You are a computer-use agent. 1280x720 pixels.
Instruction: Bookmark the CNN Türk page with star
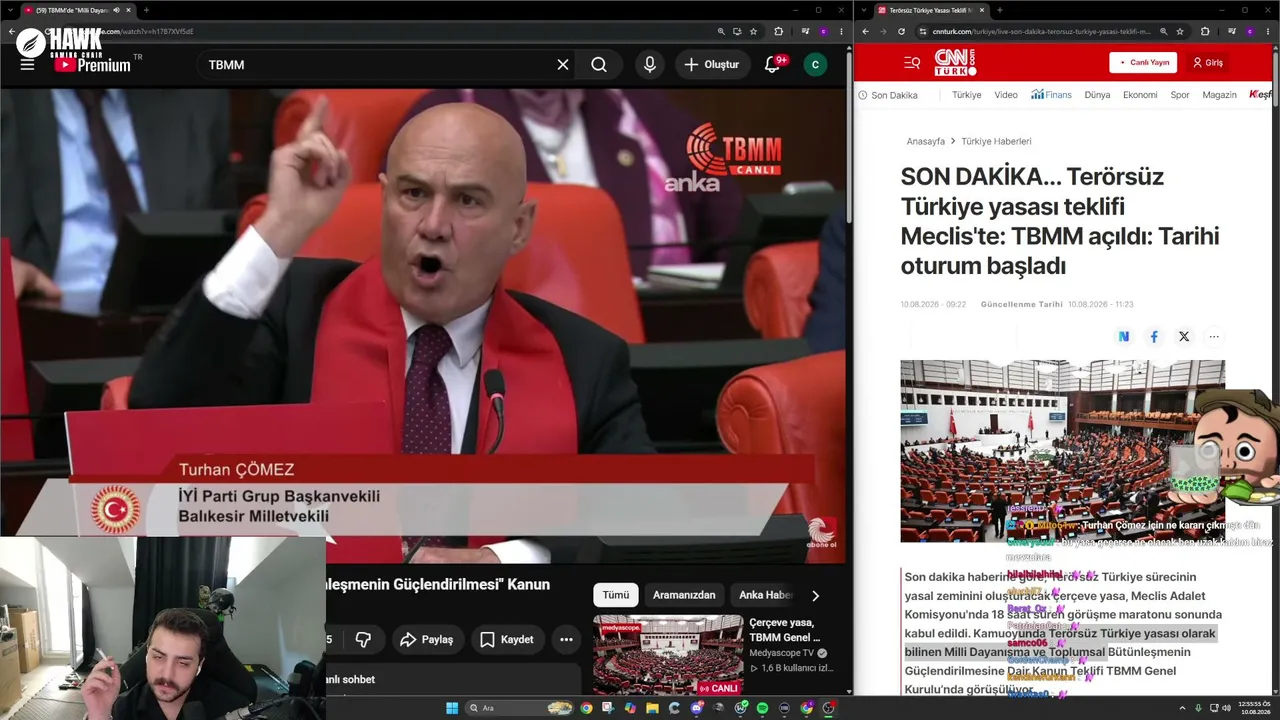point(1180,32)
